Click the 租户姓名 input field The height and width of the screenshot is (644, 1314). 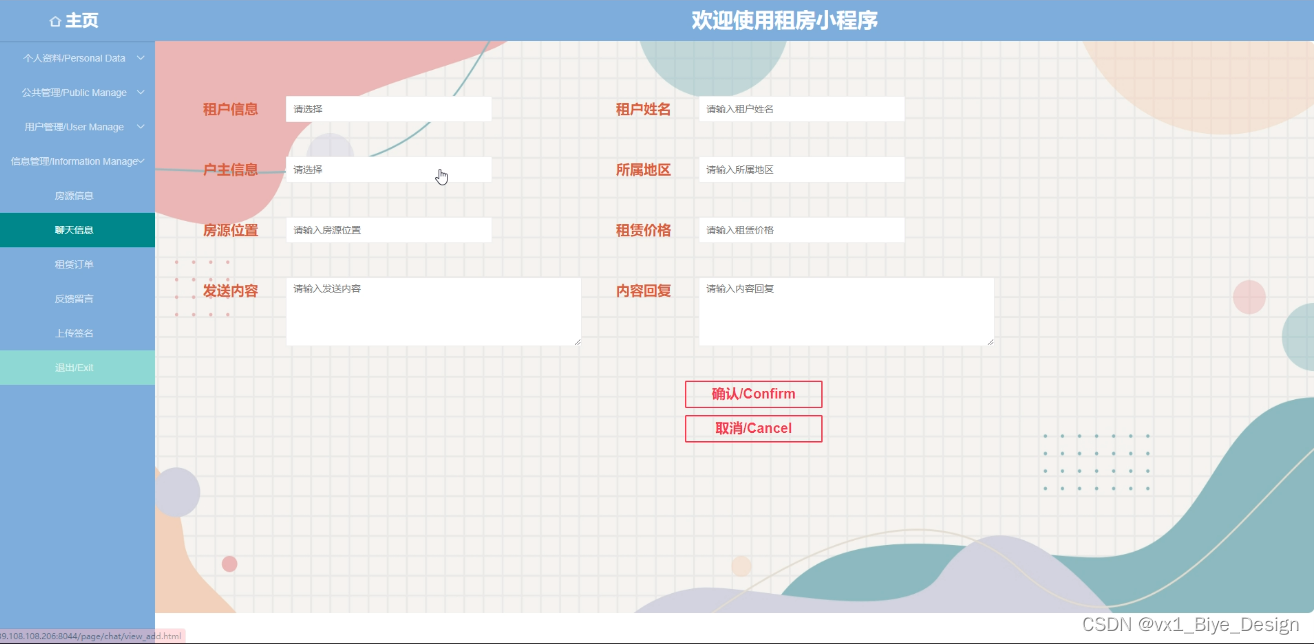[x=800, y=108]
